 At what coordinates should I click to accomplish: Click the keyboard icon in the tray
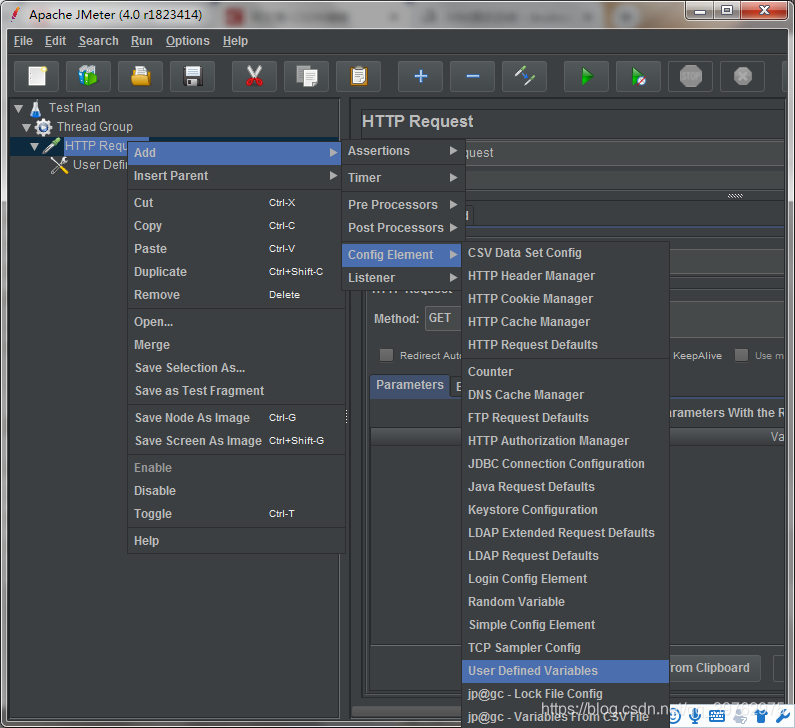[x=717, y=716]
